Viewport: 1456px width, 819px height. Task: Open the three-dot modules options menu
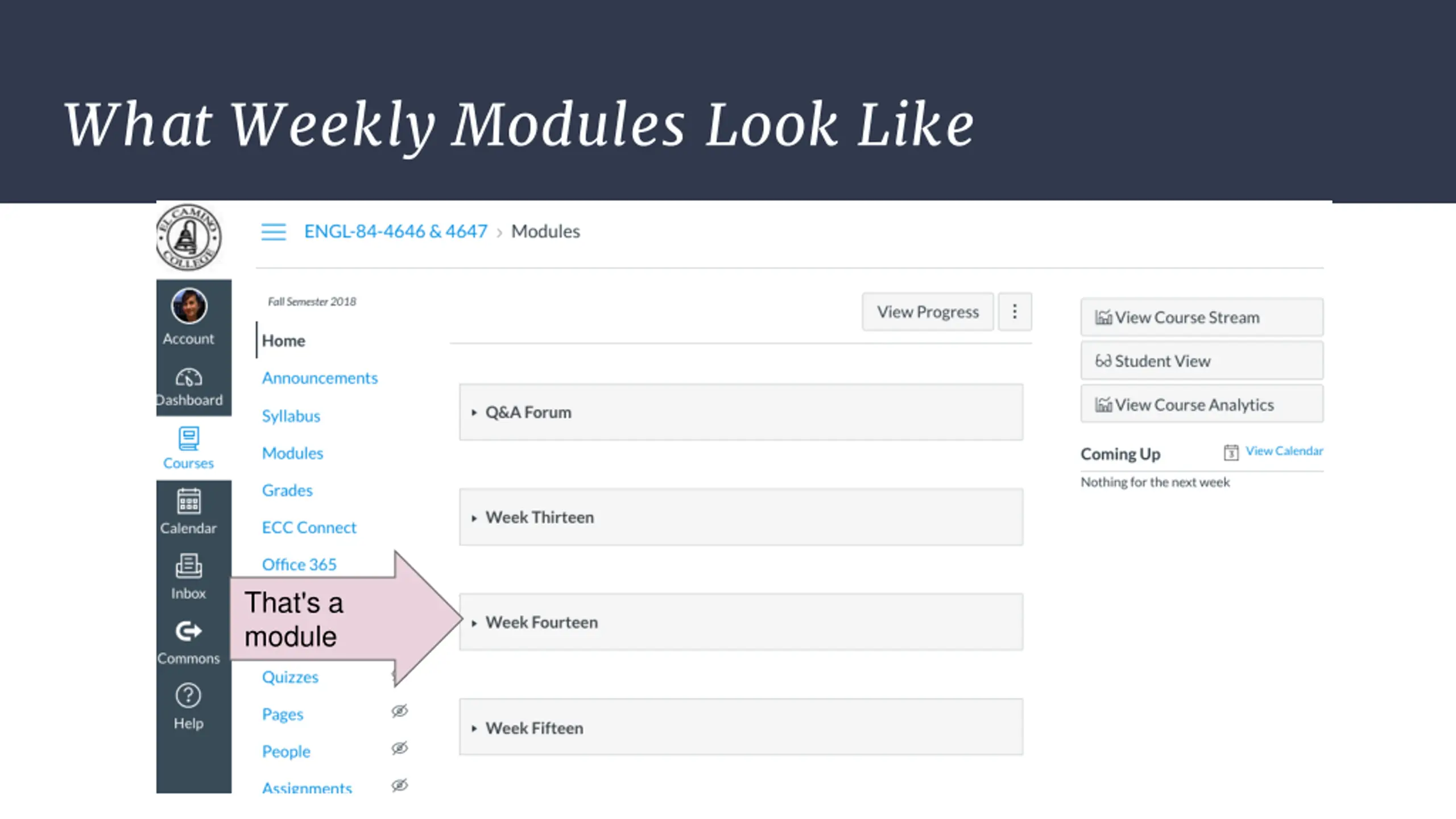tap(1015, 312)
